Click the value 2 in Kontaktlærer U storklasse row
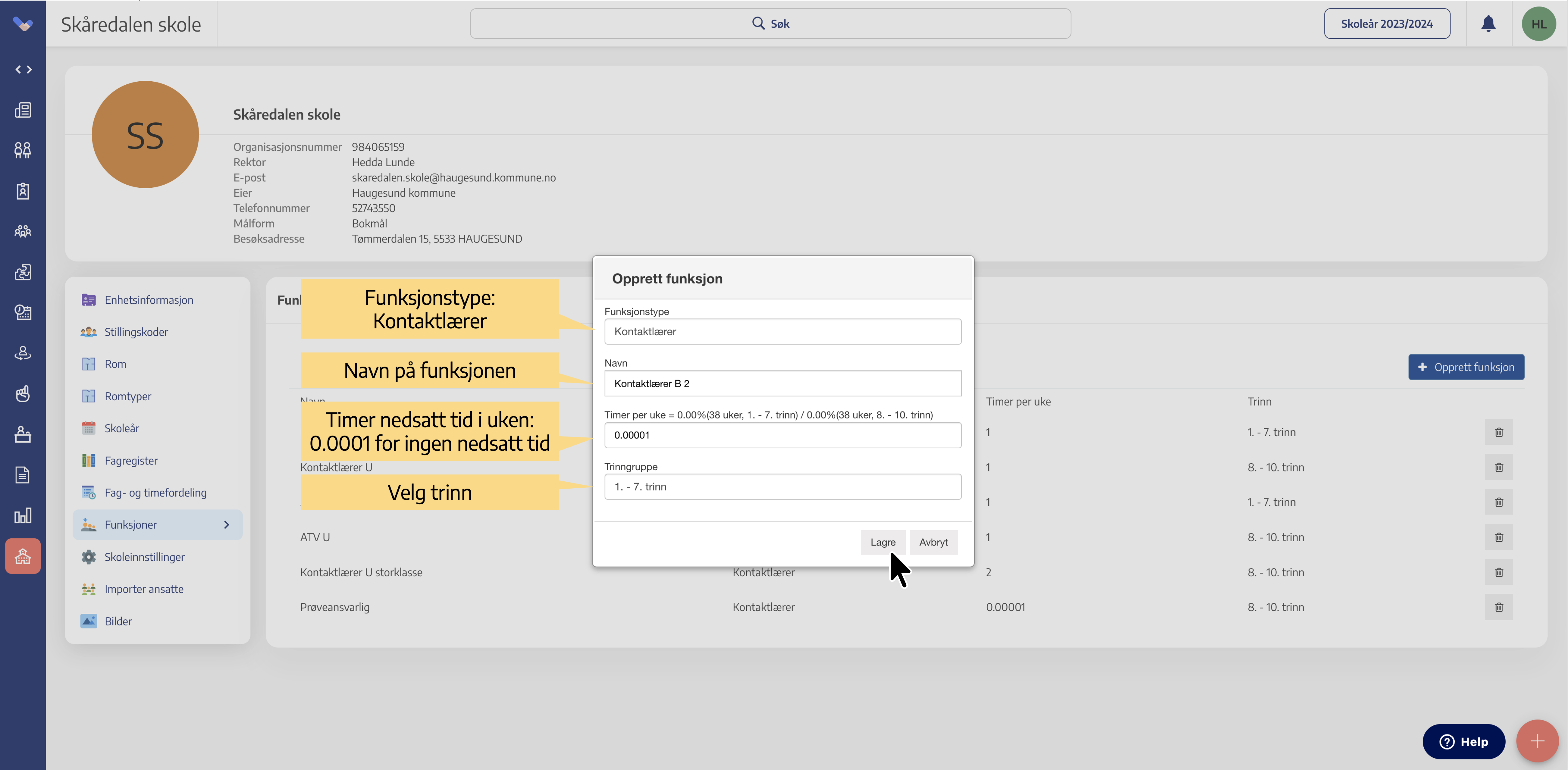1568x770 pixels. 989,573
